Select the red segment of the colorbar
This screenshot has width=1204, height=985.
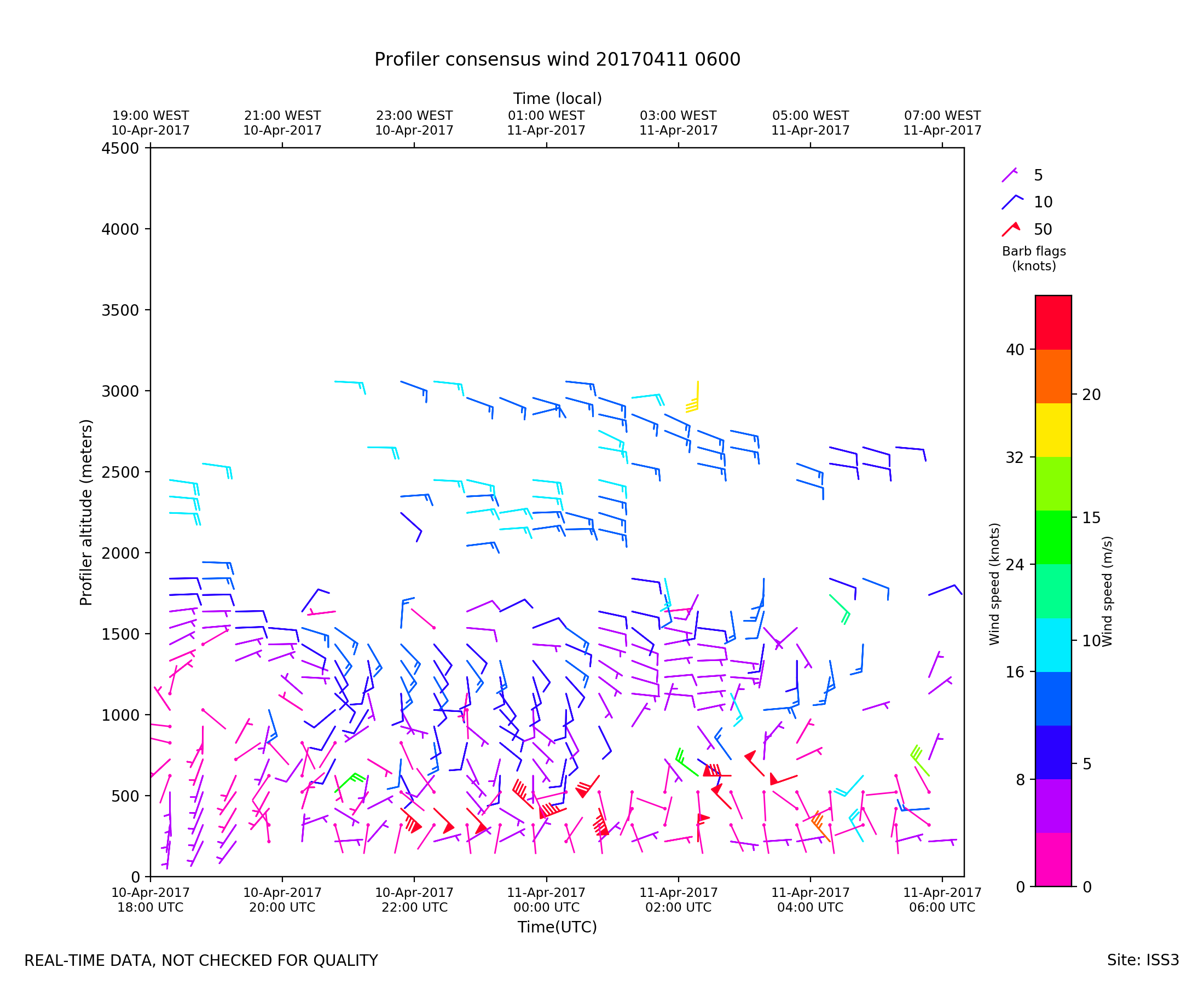click(x=1053, y=322)
